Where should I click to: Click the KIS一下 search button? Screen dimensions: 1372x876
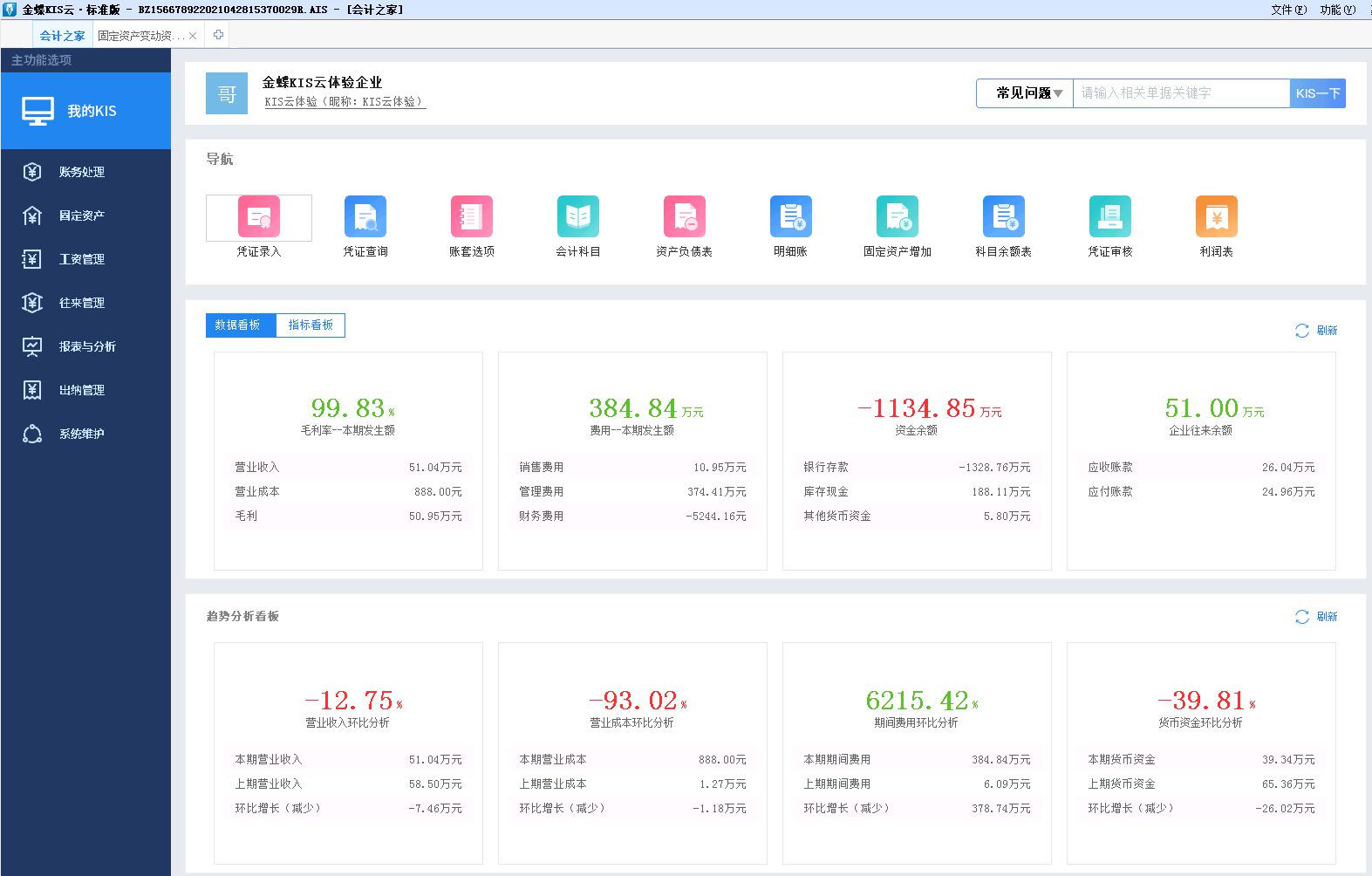[1318, 93]
